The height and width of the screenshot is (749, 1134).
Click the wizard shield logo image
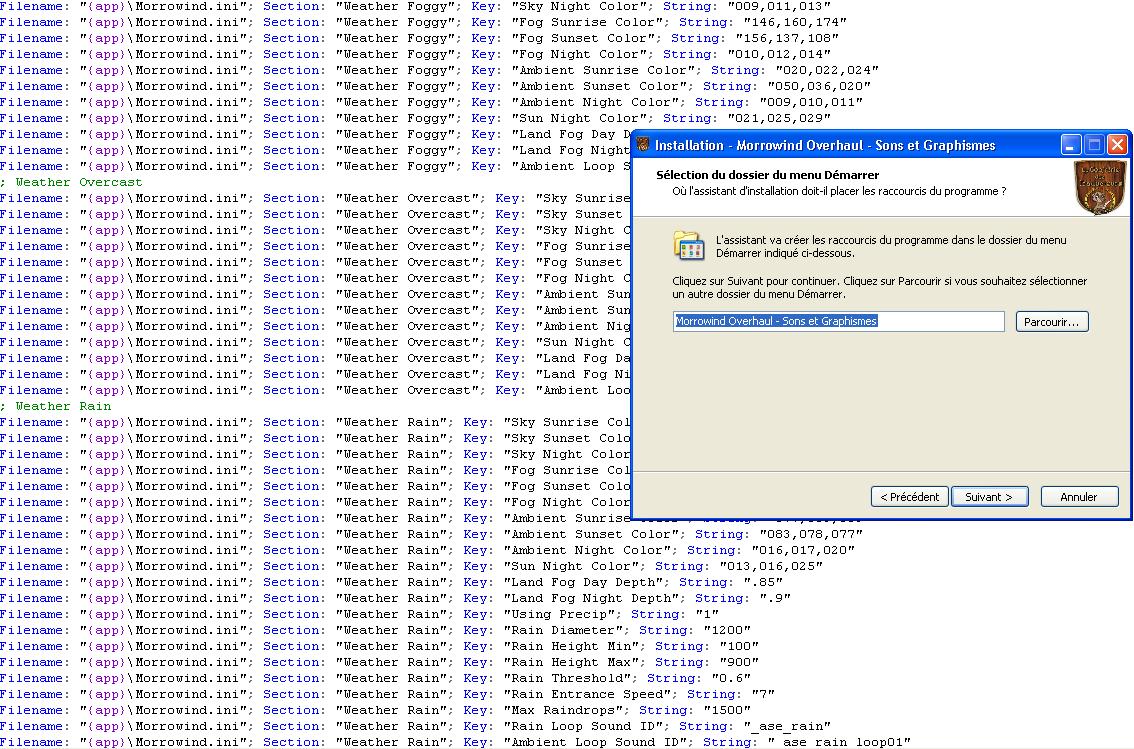(1100, 188)
